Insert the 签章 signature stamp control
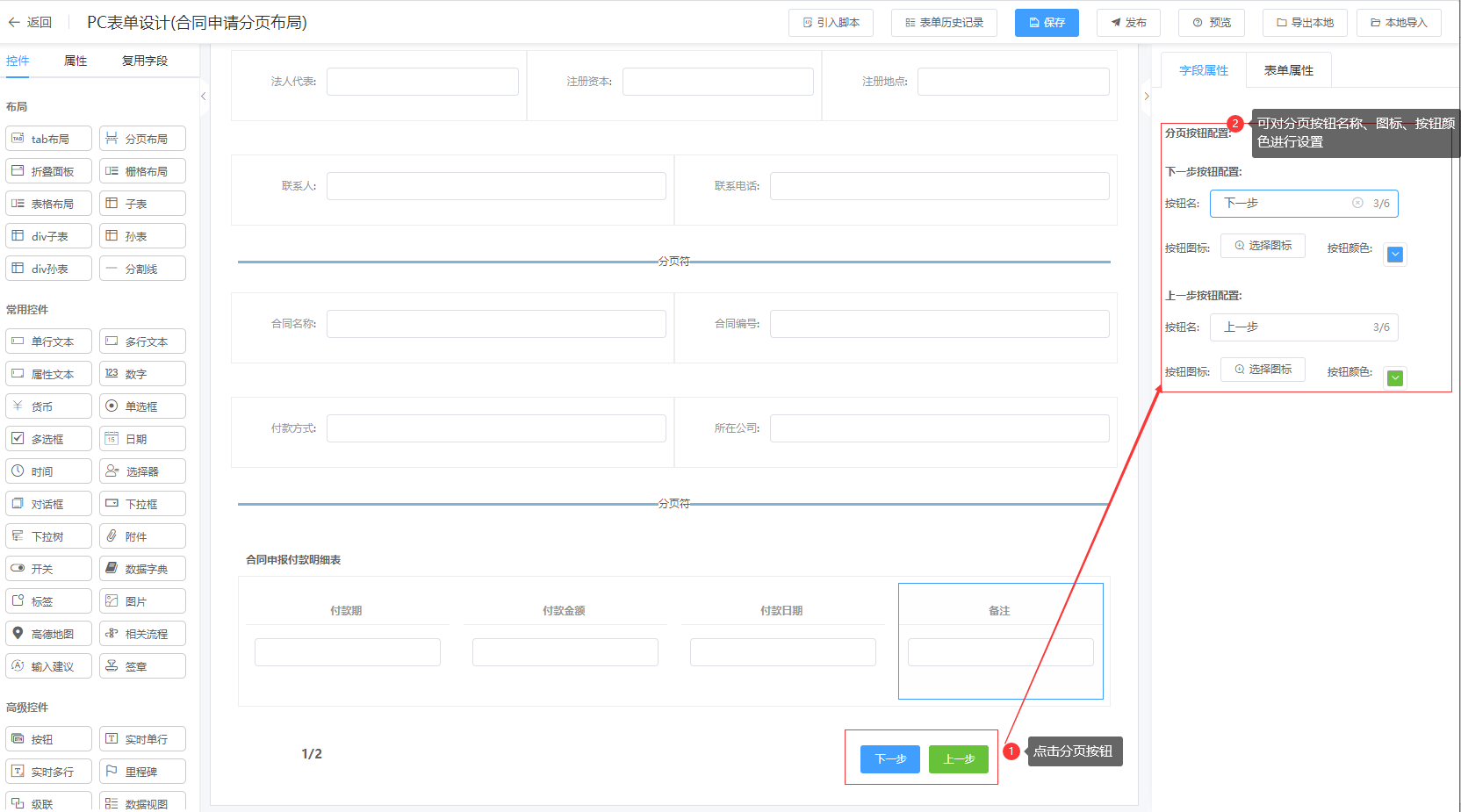This screenshot has width=1461, height=812. [142, 666]
